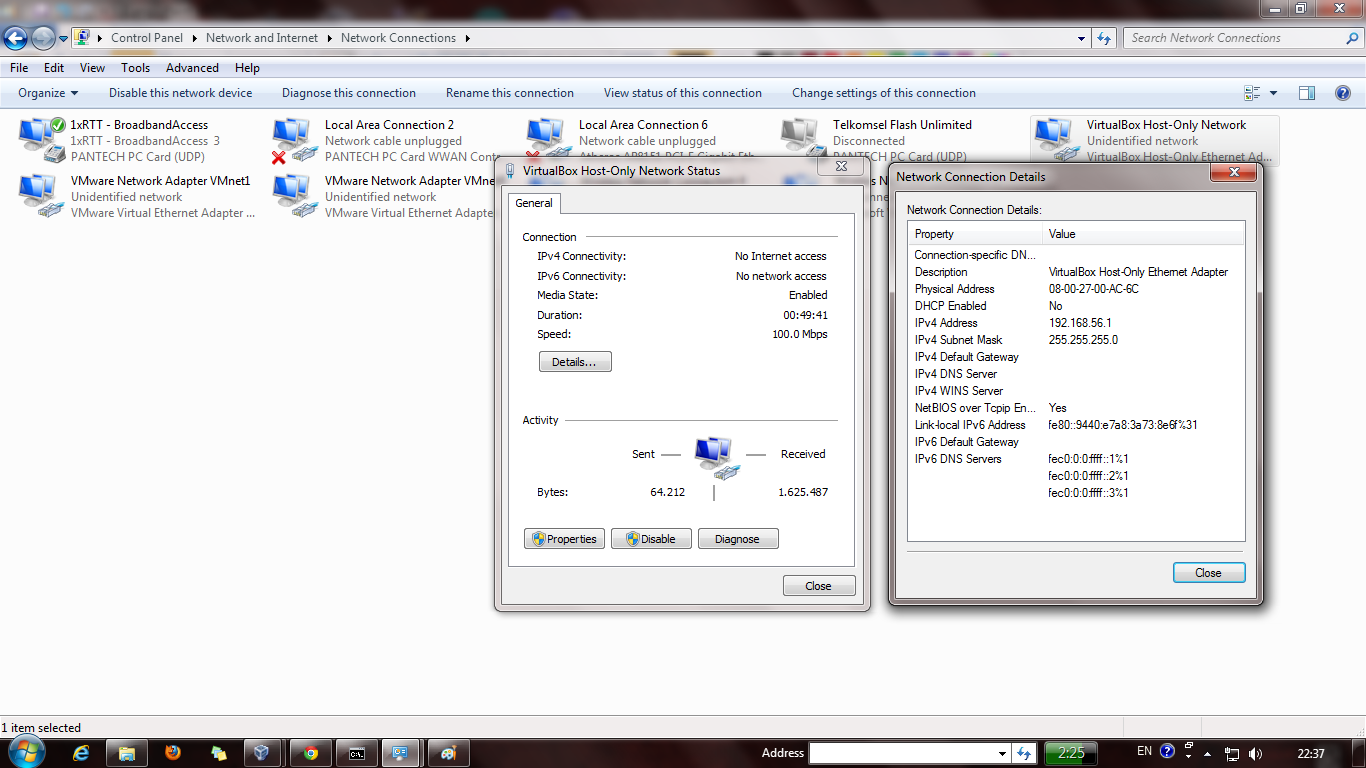Screen dimensions: 1366x768
Task: Show hidden system tray icons
Action: [1208, 754]
